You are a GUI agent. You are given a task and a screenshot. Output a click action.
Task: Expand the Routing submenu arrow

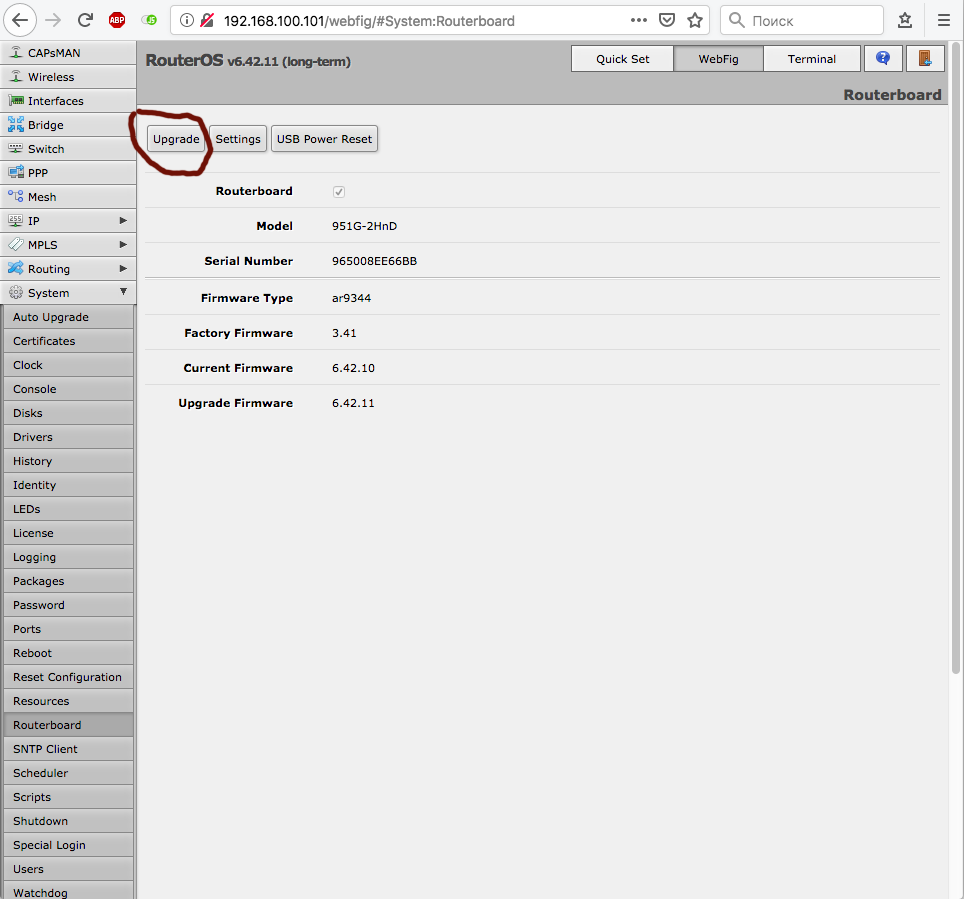123,268
